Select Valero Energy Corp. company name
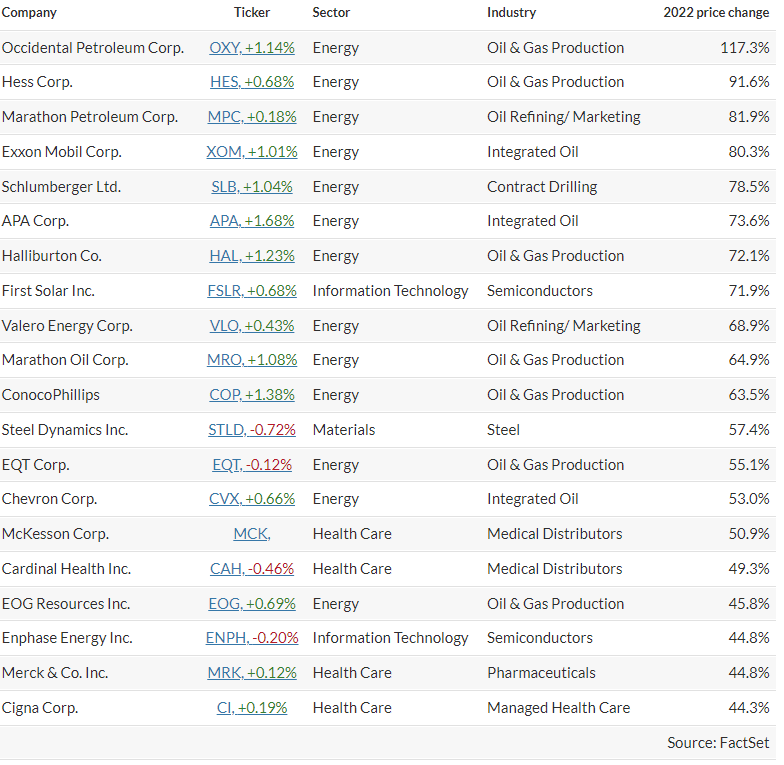This screenshot has height=765, width=784. [x=67, y=326]
